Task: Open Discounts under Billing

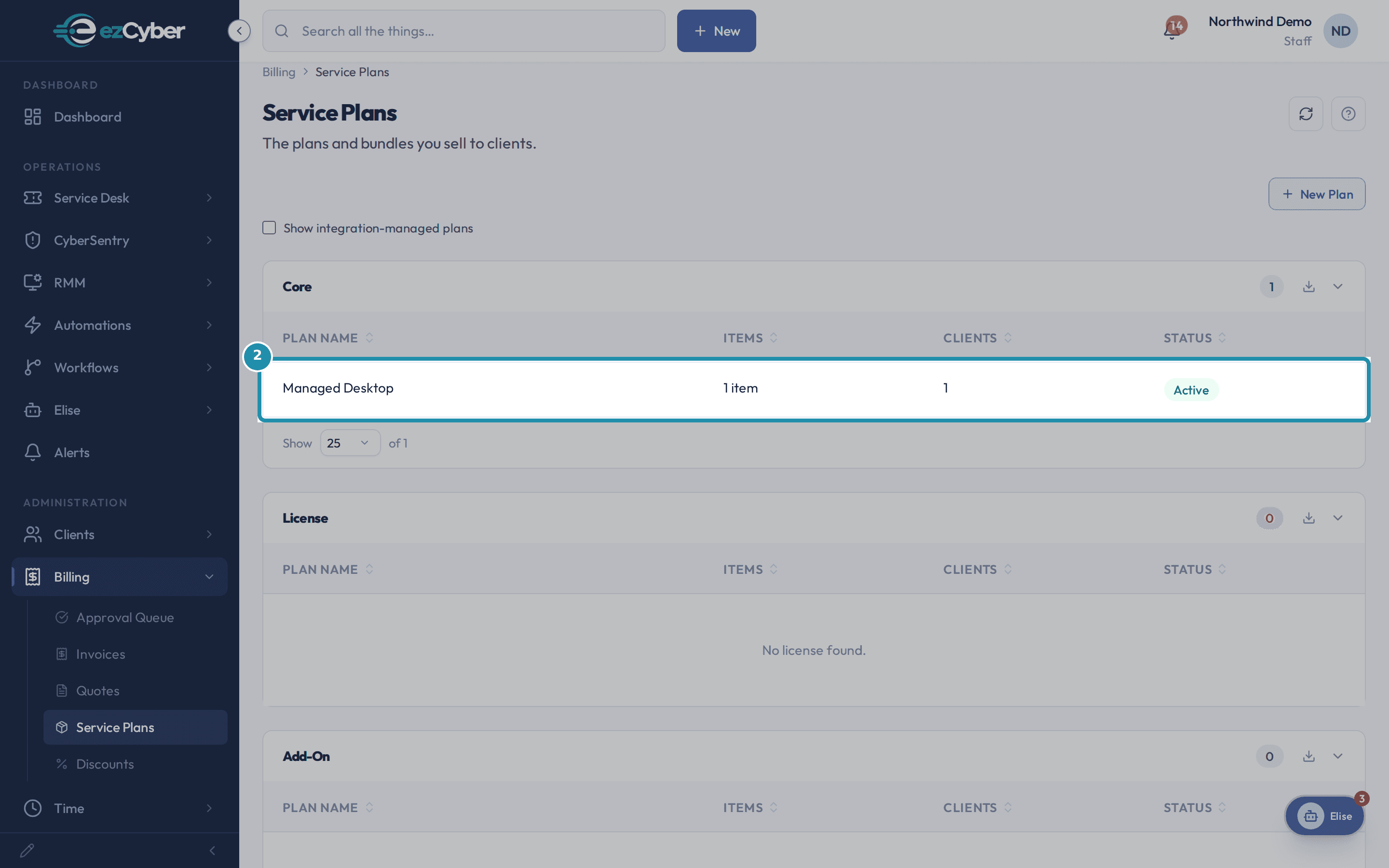Action: (x=136, y=764)
